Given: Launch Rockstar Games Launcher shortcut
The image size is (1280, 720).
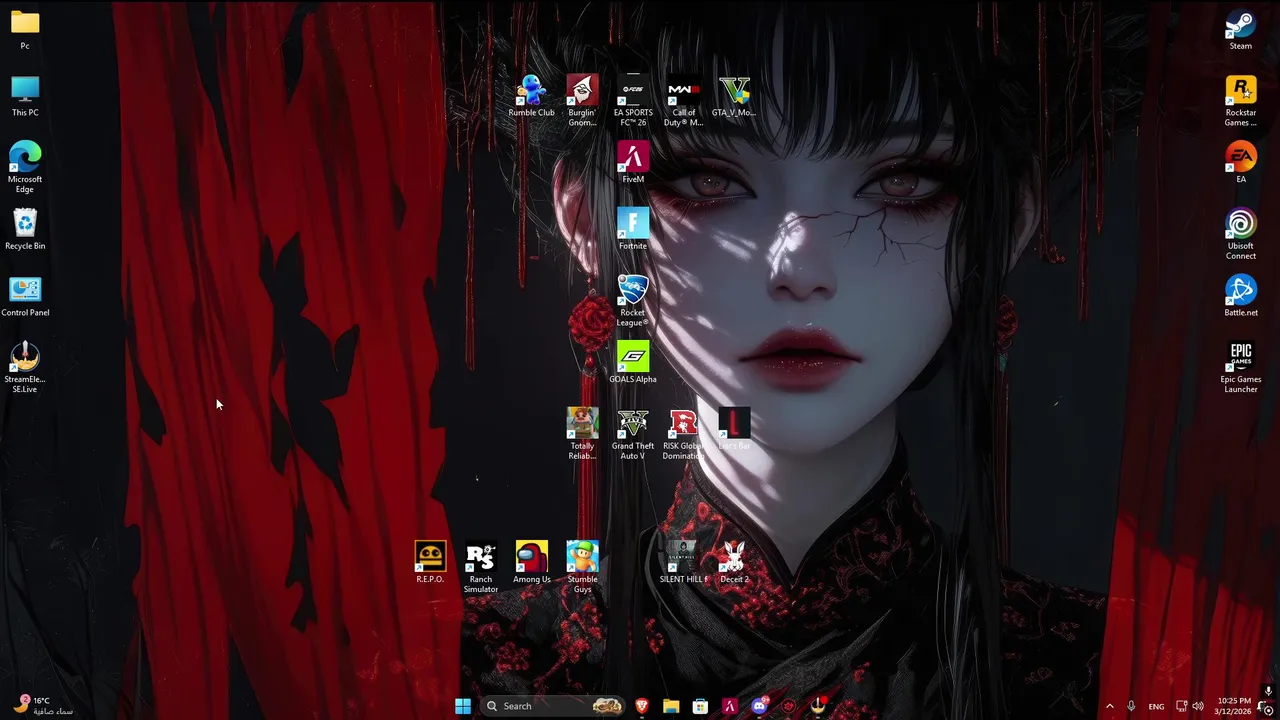Looking at the screenshot, I should pyautogui.click(x=1240, y=101).
